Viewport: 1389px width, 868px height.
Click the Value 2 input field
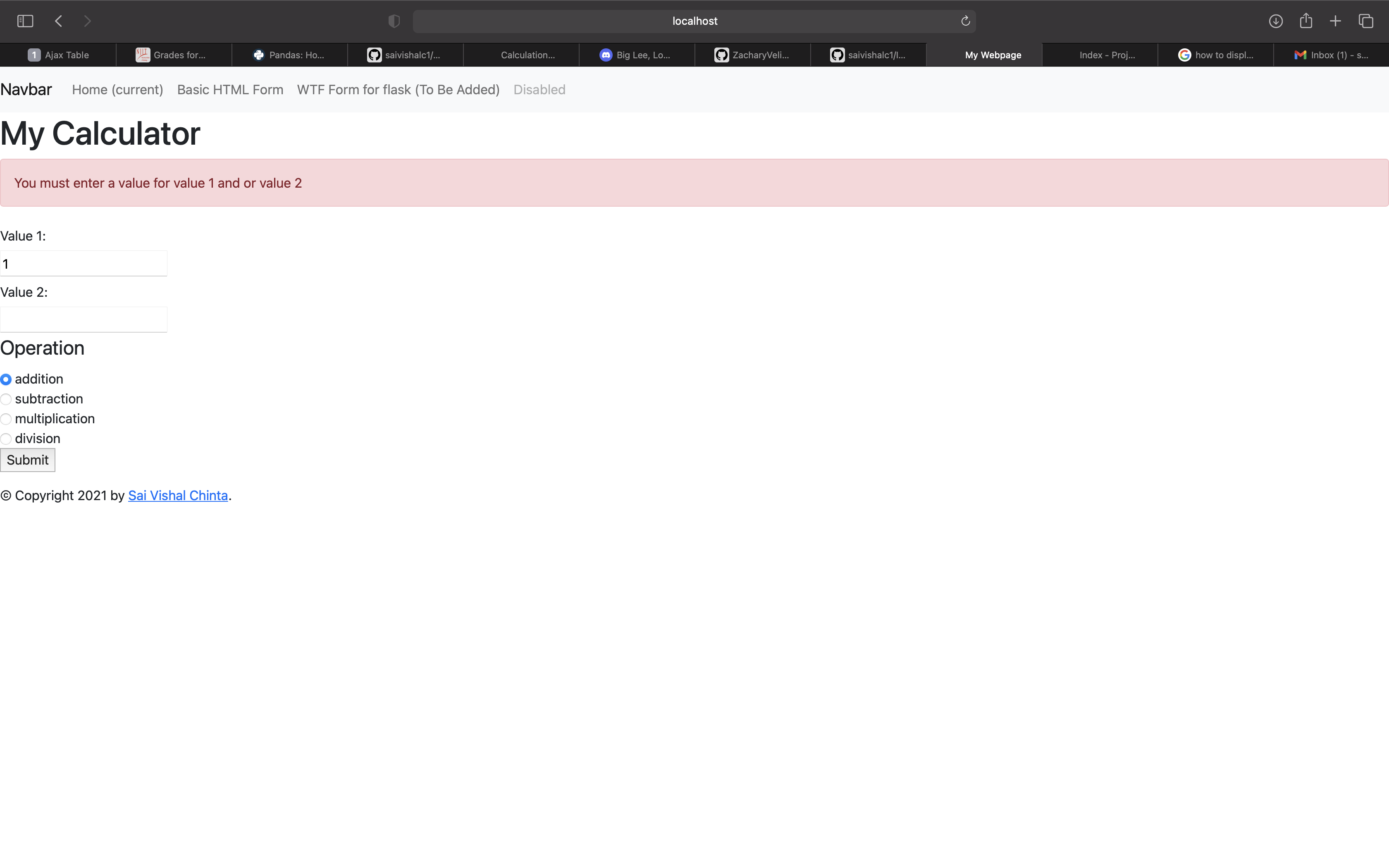(83, 319)
